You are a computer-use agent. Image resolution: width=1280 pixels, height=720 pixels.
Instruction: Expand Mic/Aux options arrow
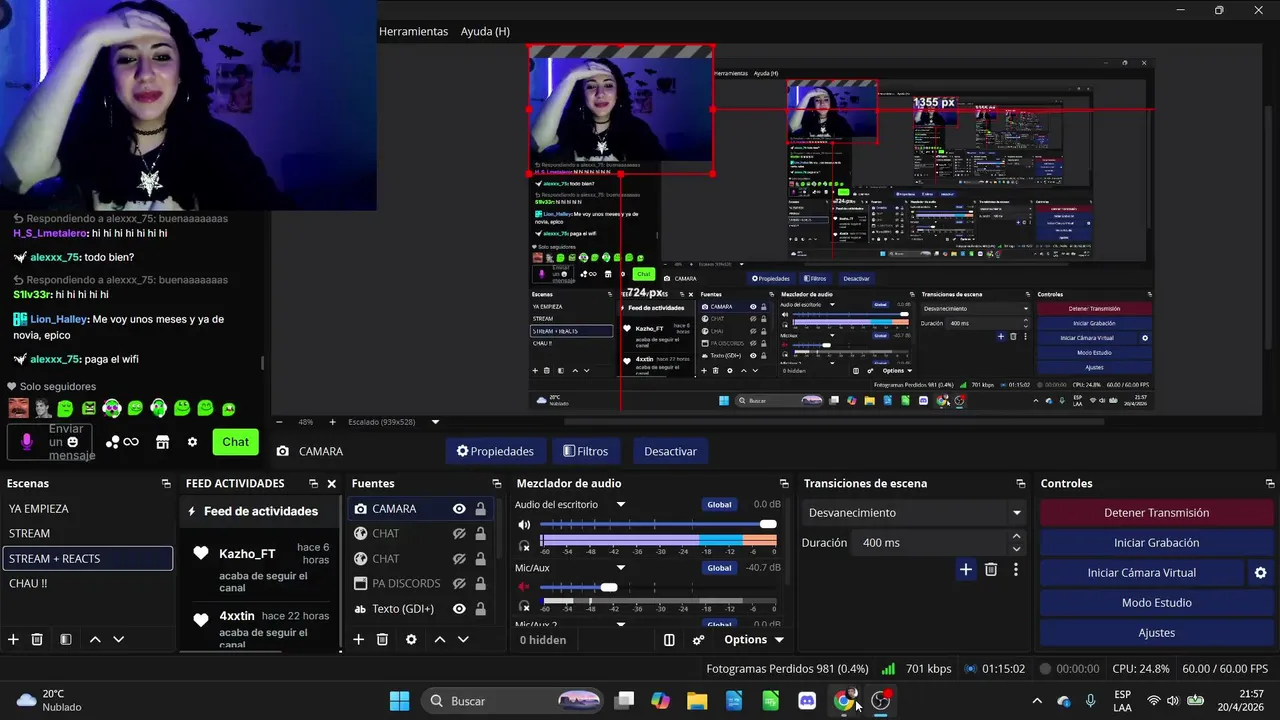coord(621,568)
